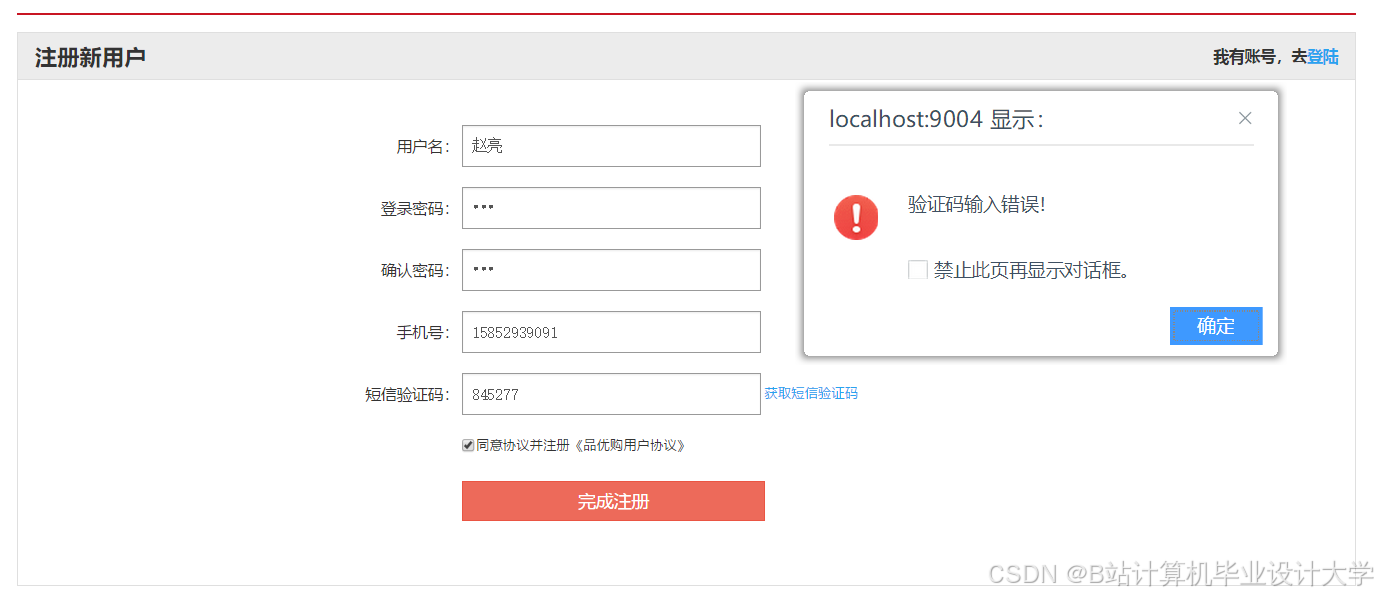The image size is (1378, 597).
Task: Click the 完成注册 registration button
Action: coord(613,500)
